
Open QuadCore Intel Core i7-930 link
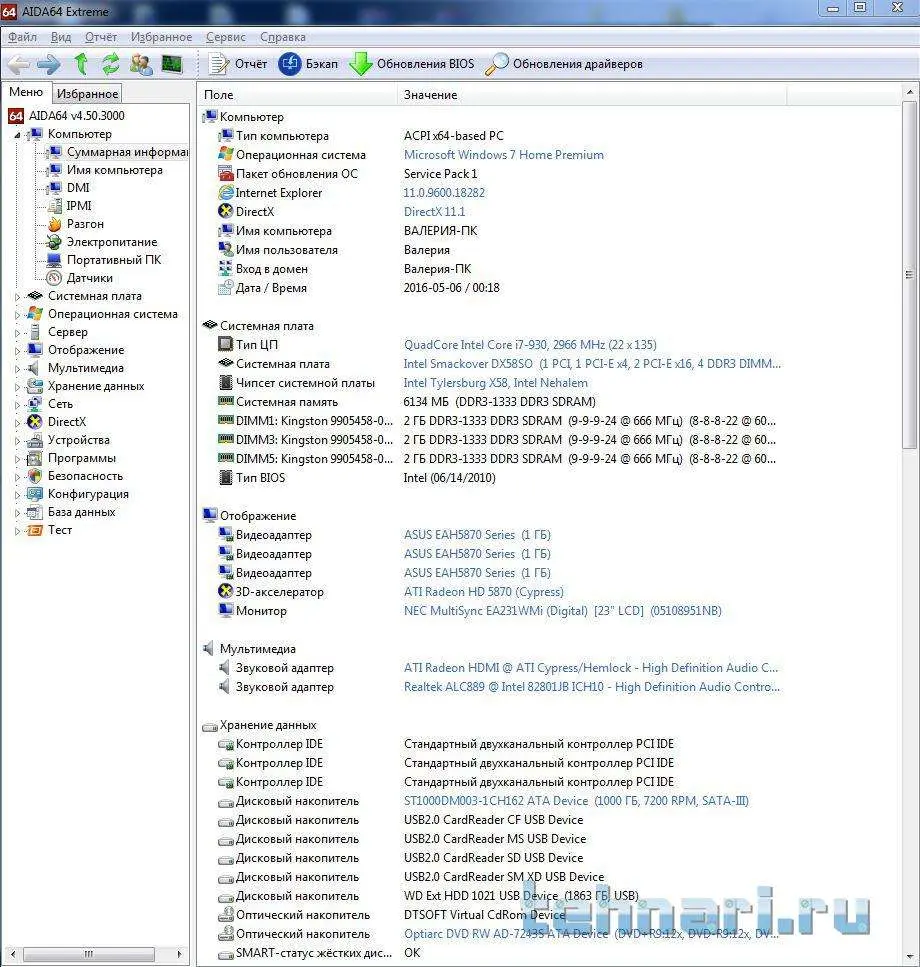pyautogui.click(x=530, y=345)
